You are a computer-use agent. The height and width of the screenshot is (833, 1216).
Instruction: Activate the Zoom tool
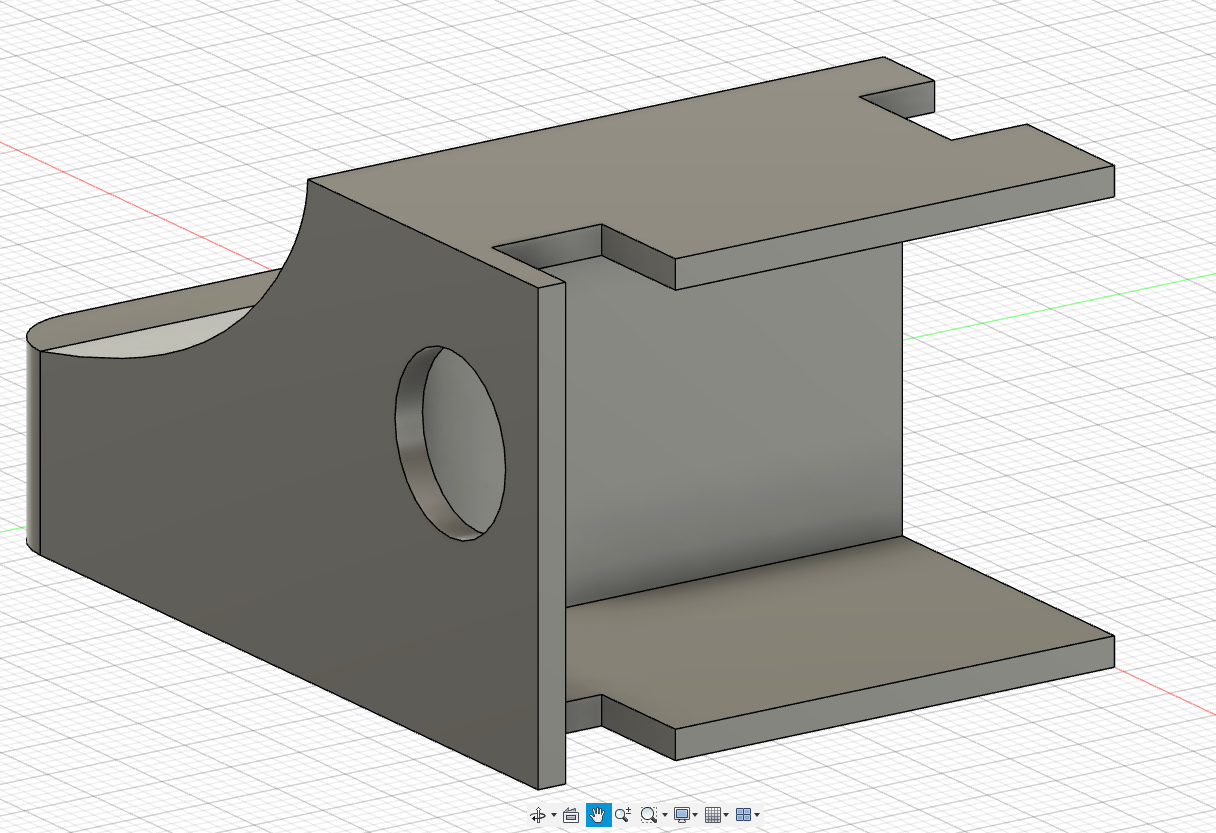point(623,814)
